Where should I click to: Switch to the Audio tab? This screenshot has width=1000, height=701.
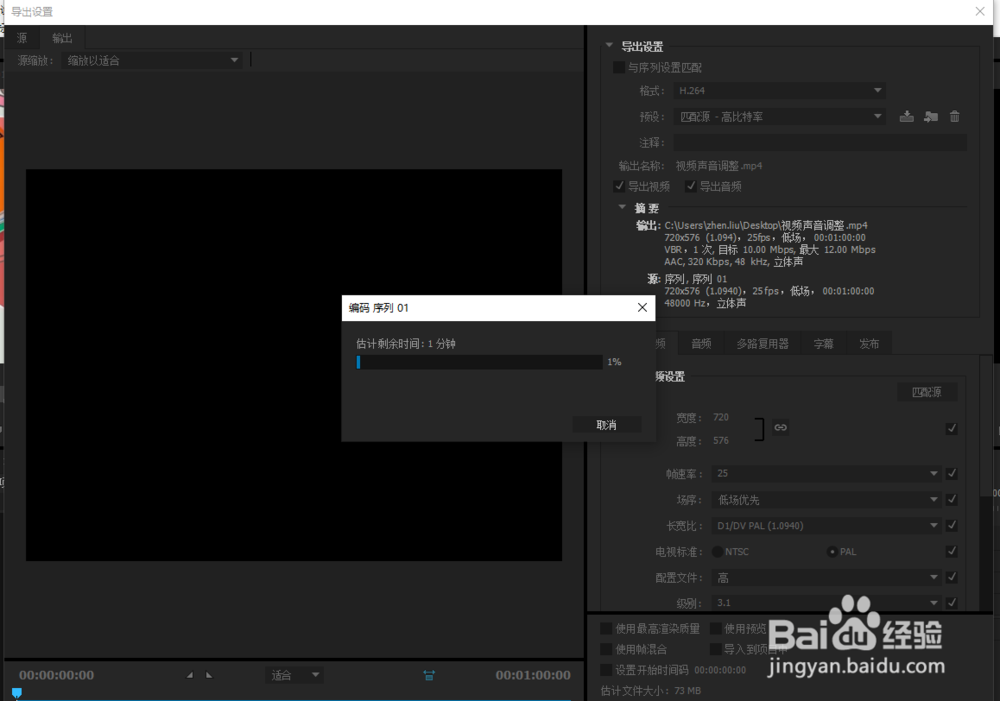tap(701, 344)
